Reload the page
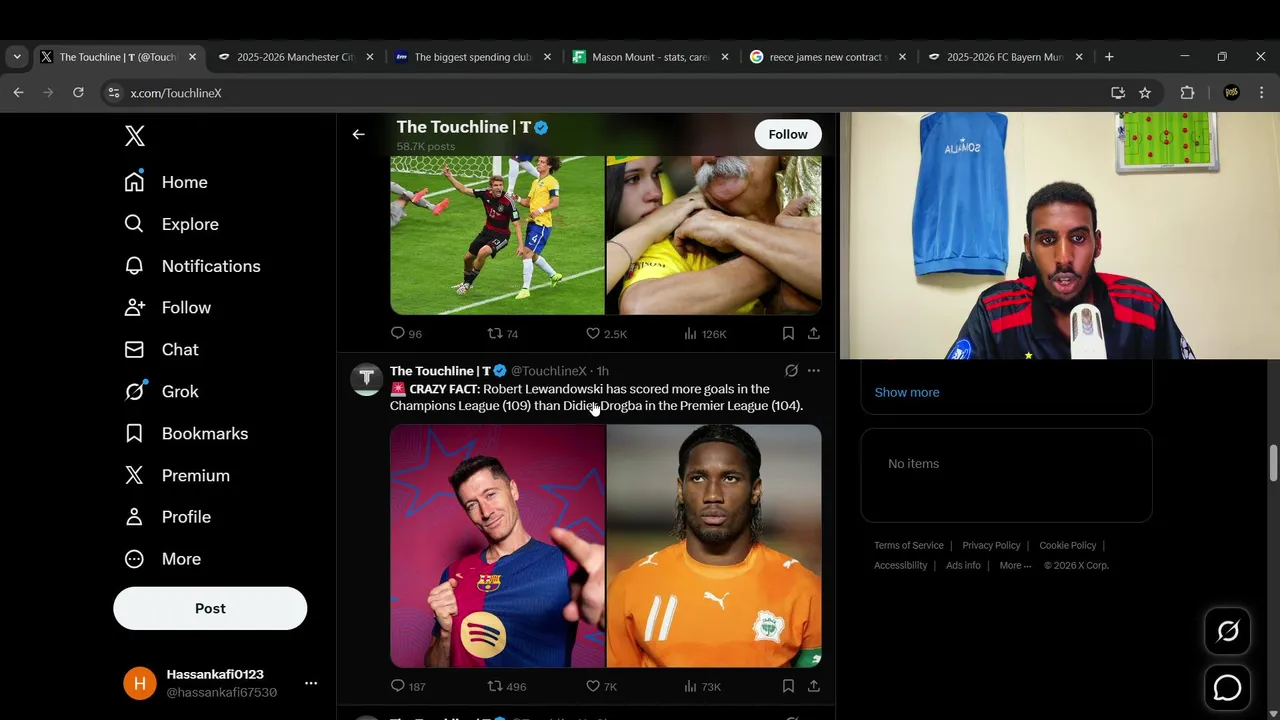 pos(78,93)
